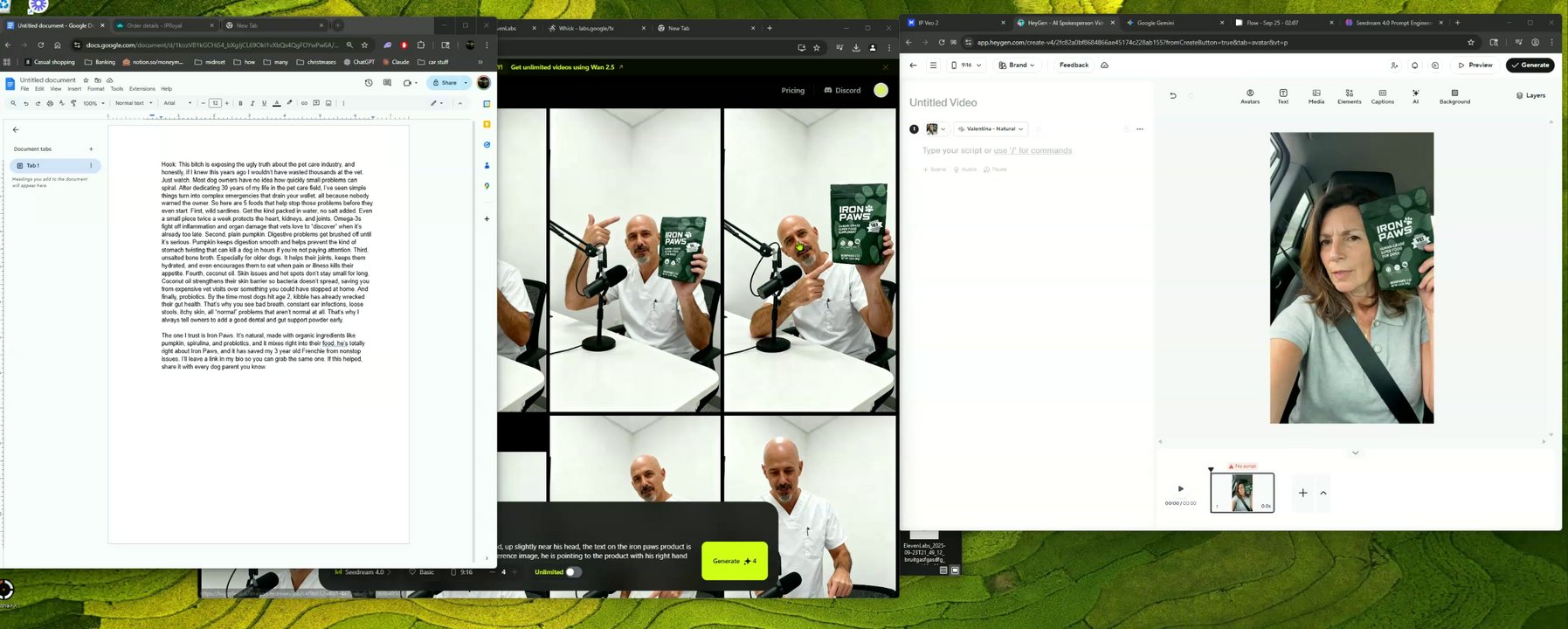
Task: Click the Share button in Google Docs
Action: click(x=445, y=83)
